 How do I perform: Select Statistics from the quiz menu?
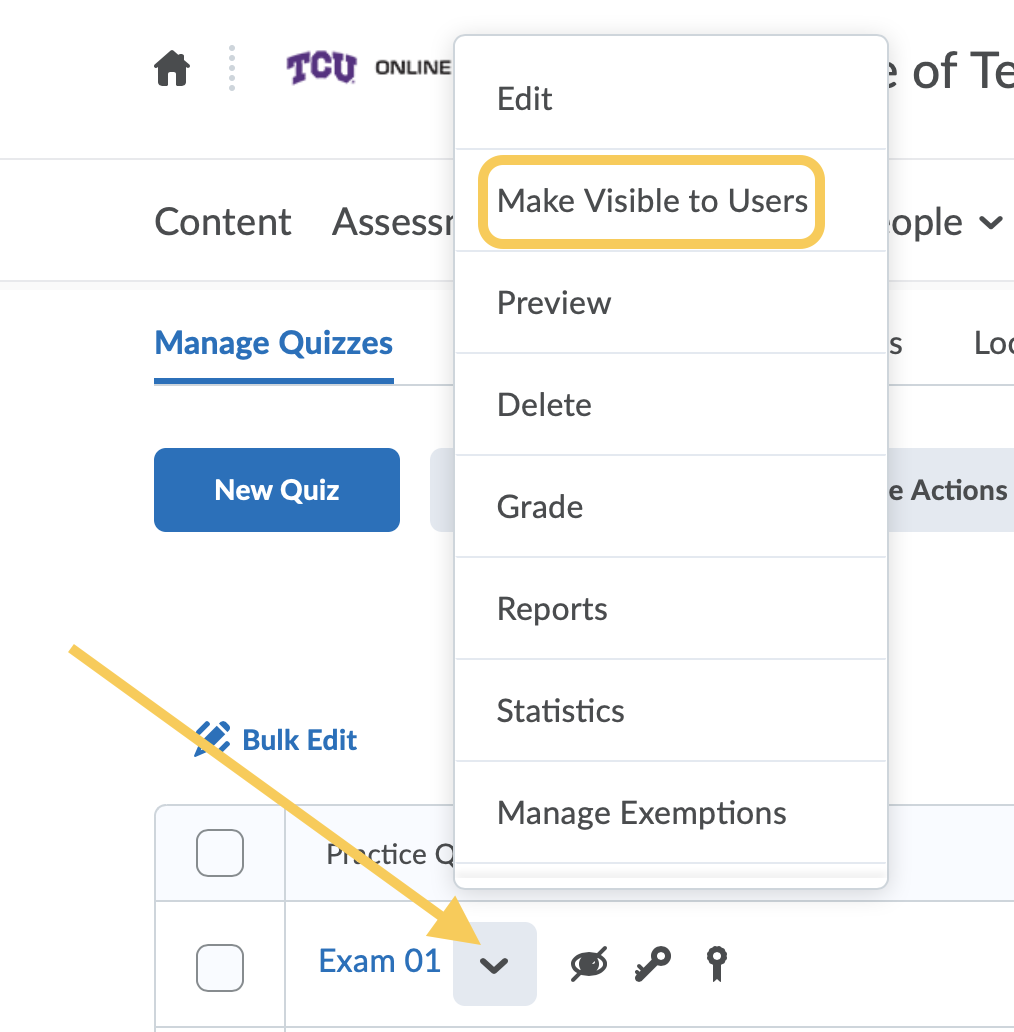tap(560, 710)
